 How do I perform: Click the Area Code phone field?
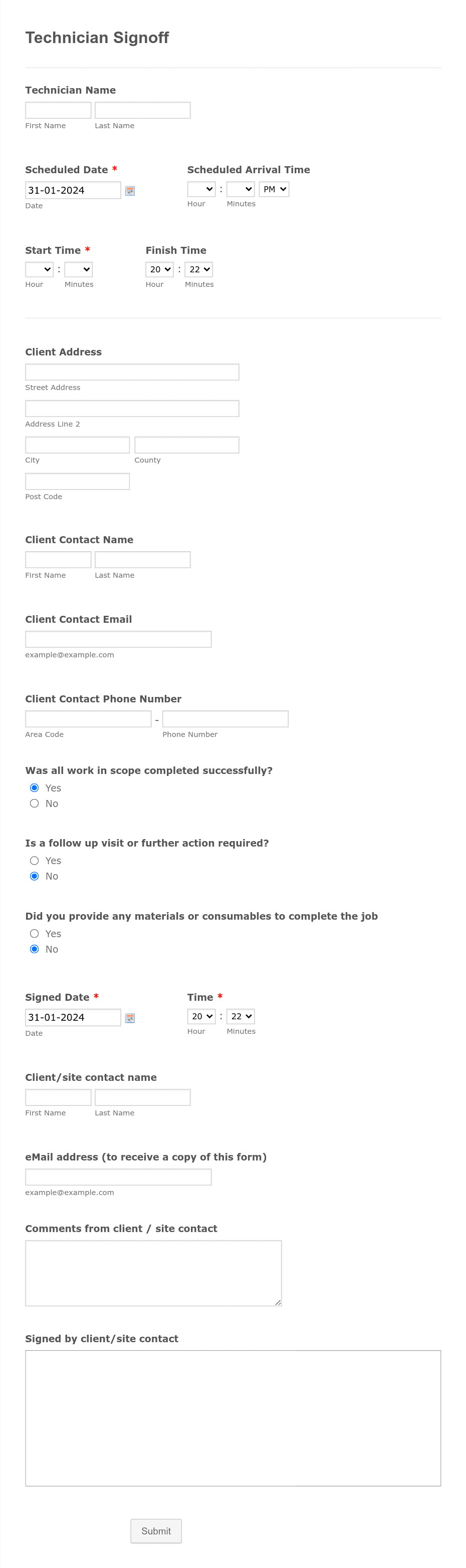coord(88,719)
